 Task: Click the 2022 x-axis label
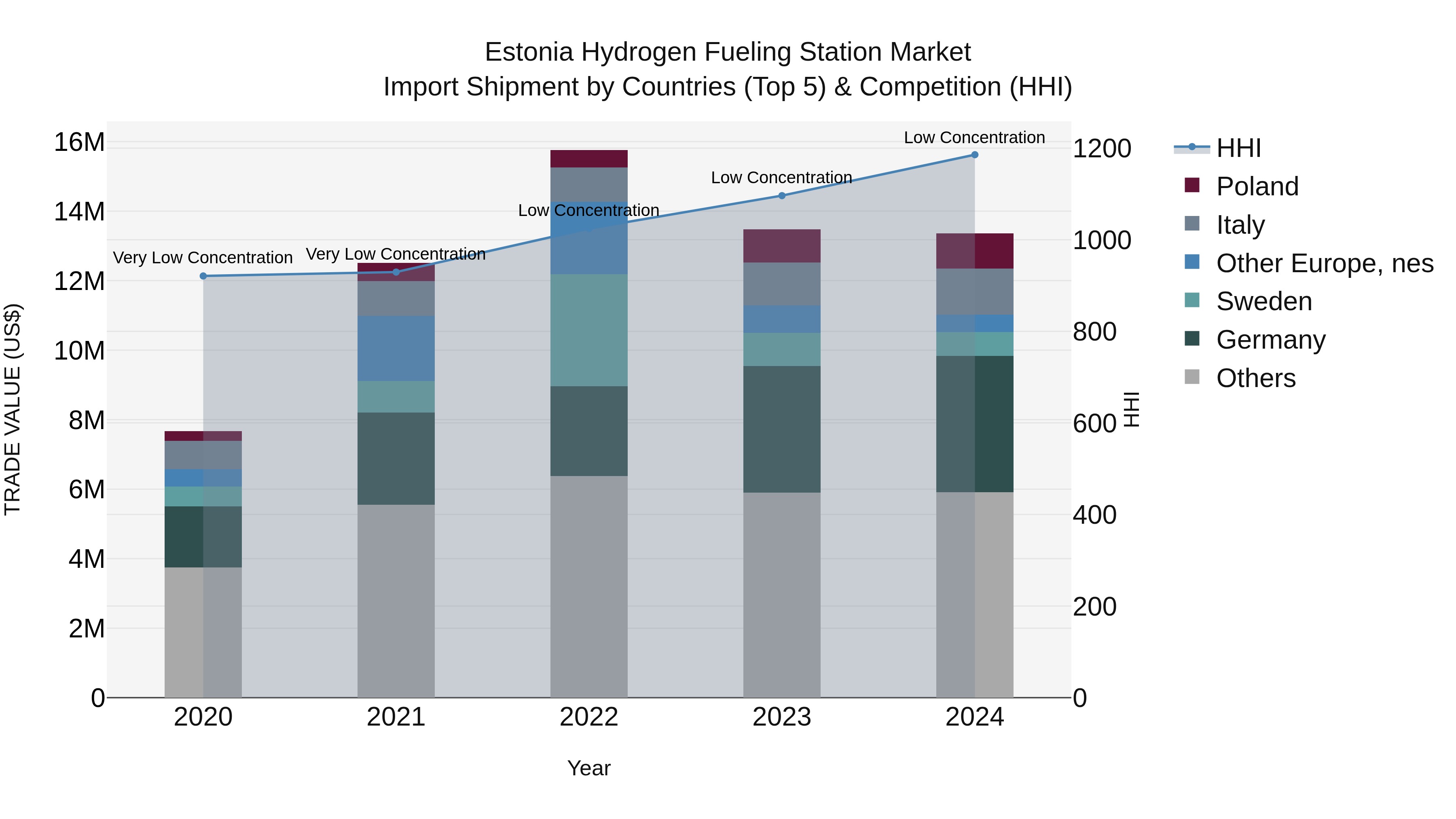[x=589, y=717]
